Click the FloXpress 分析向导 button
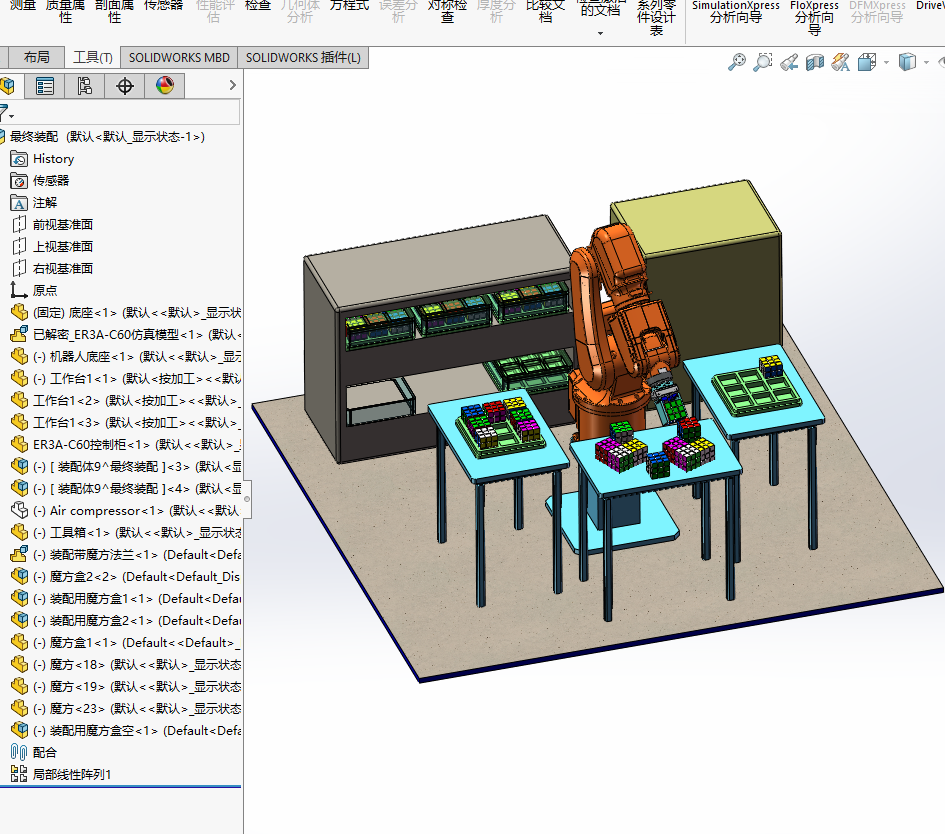 click(814, 14)
